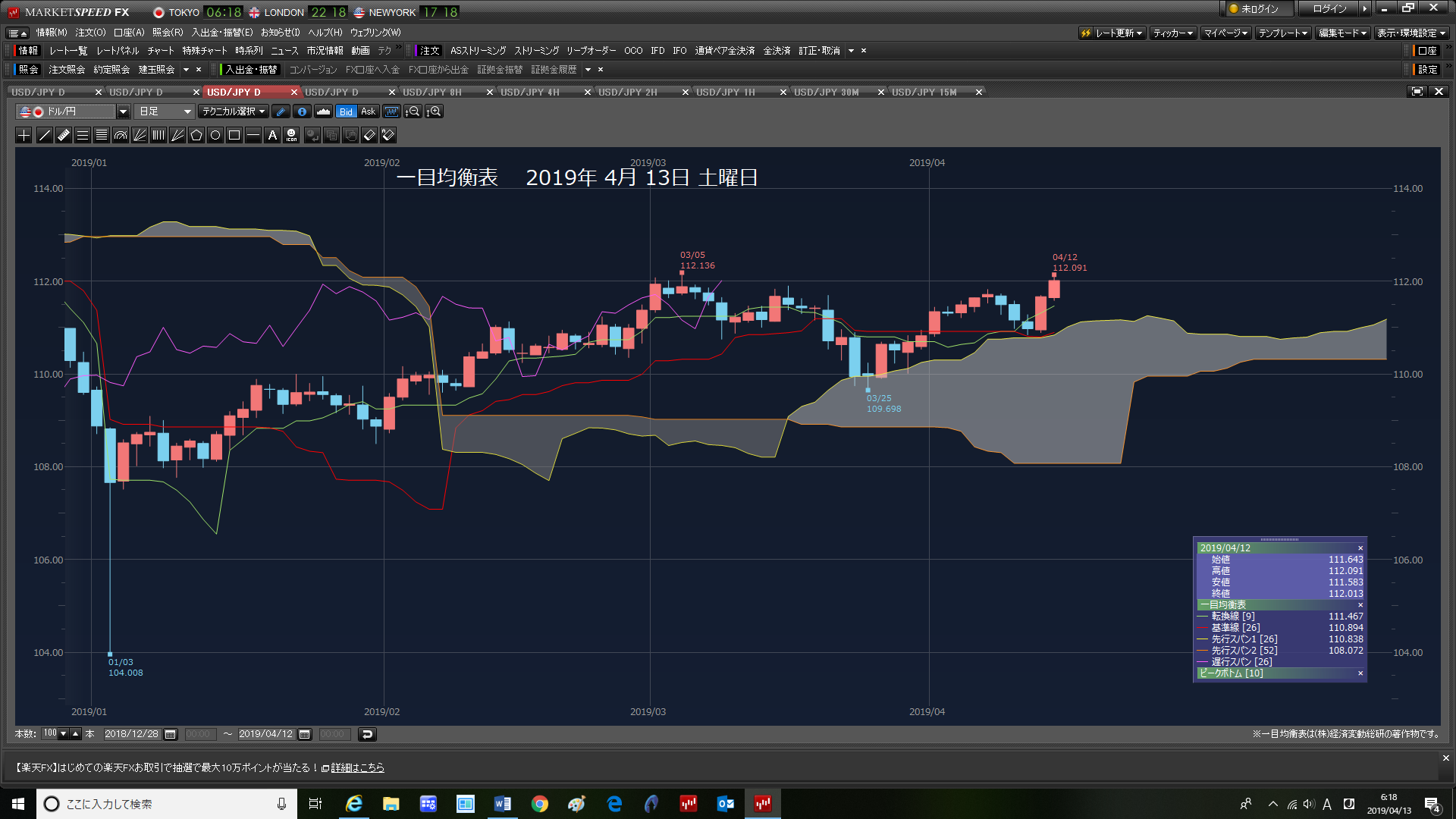Open the ドル/円 currency pair dropdown
Image resolution: width=1456 pixels, height=819 pixels.
coord(123,111)
